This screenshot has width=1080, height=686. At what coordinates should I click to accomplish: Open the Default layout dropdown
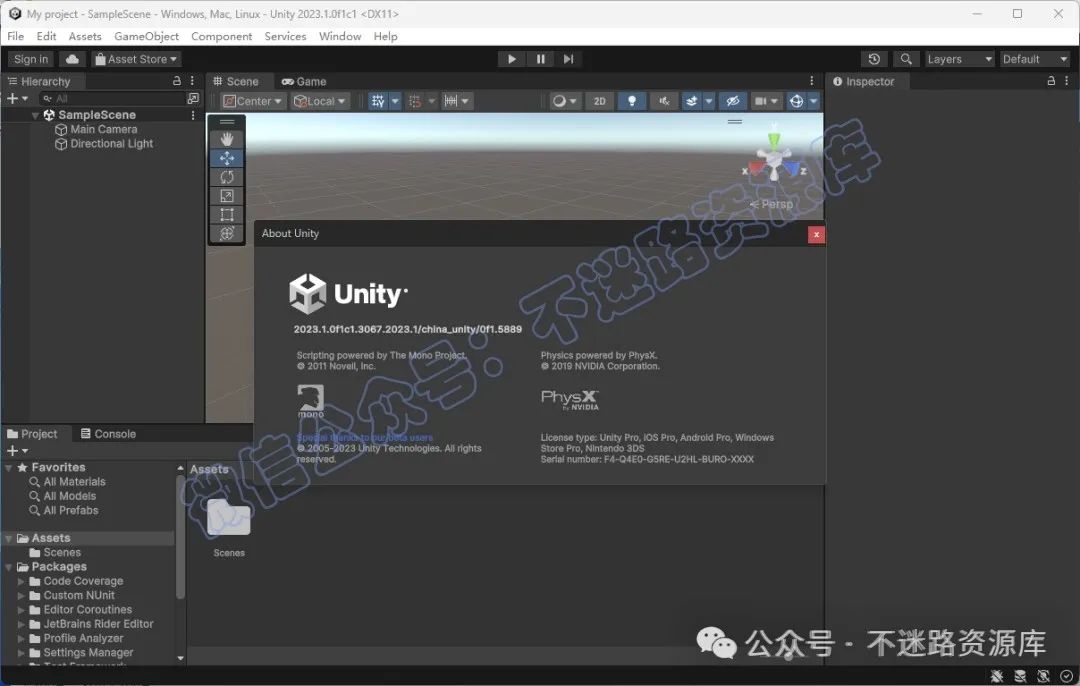pos(1035,59)
